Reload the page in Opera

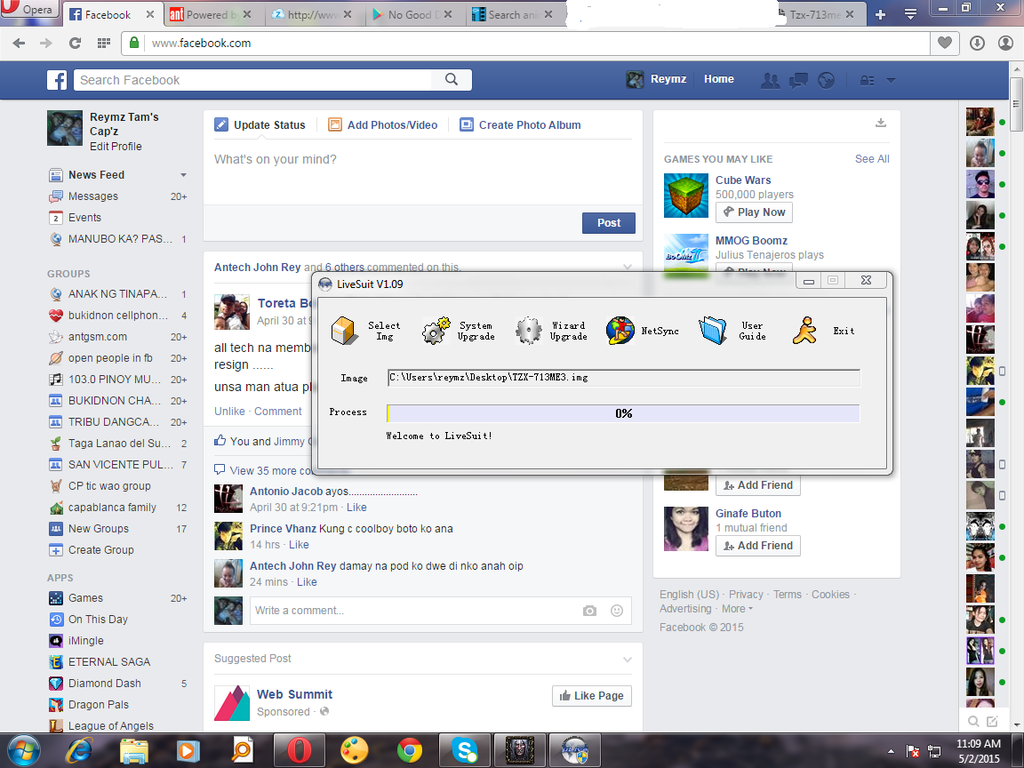(x=75, y=43)
